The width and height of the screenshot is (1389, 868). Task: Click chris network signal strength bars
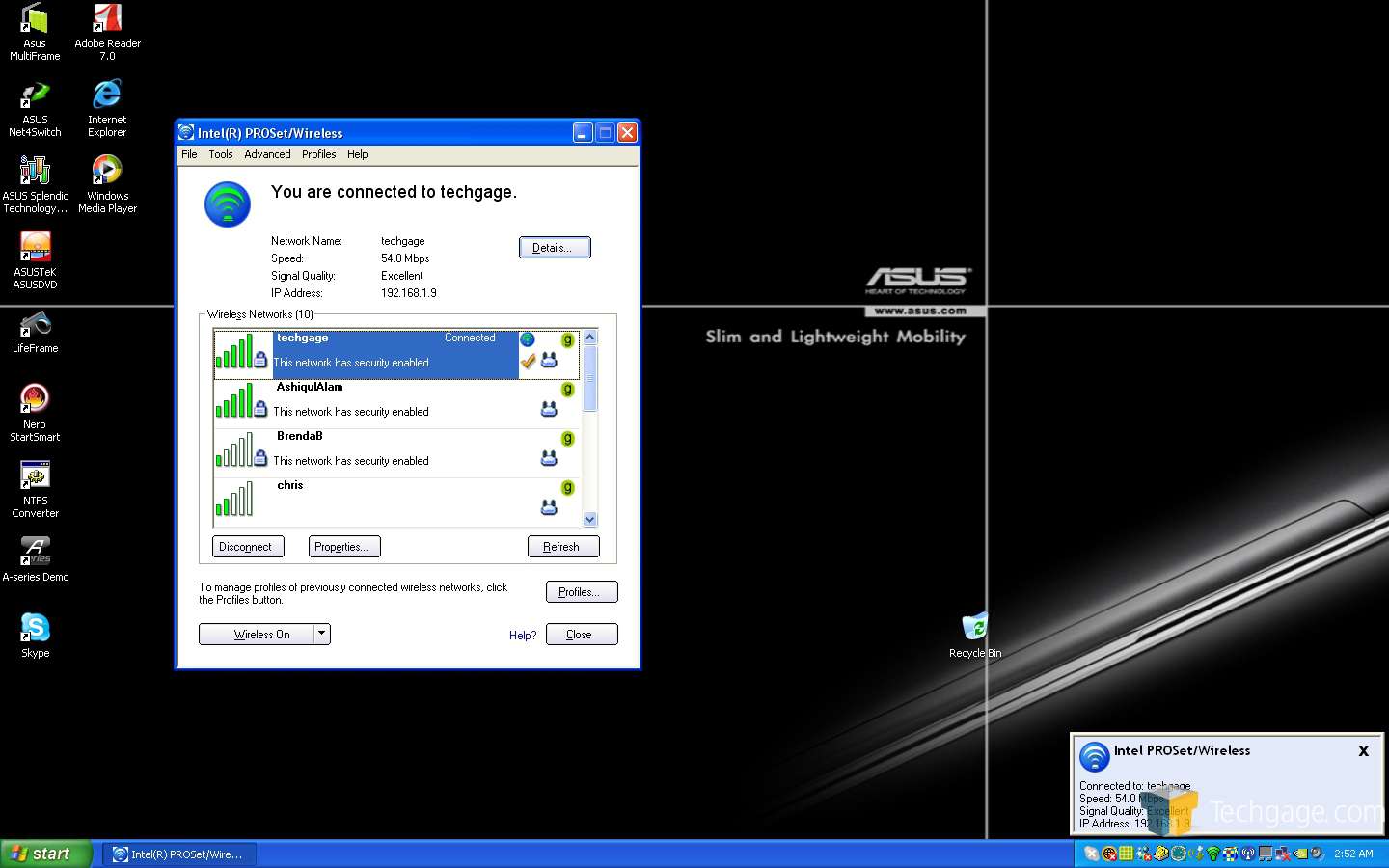coord(234,499)
